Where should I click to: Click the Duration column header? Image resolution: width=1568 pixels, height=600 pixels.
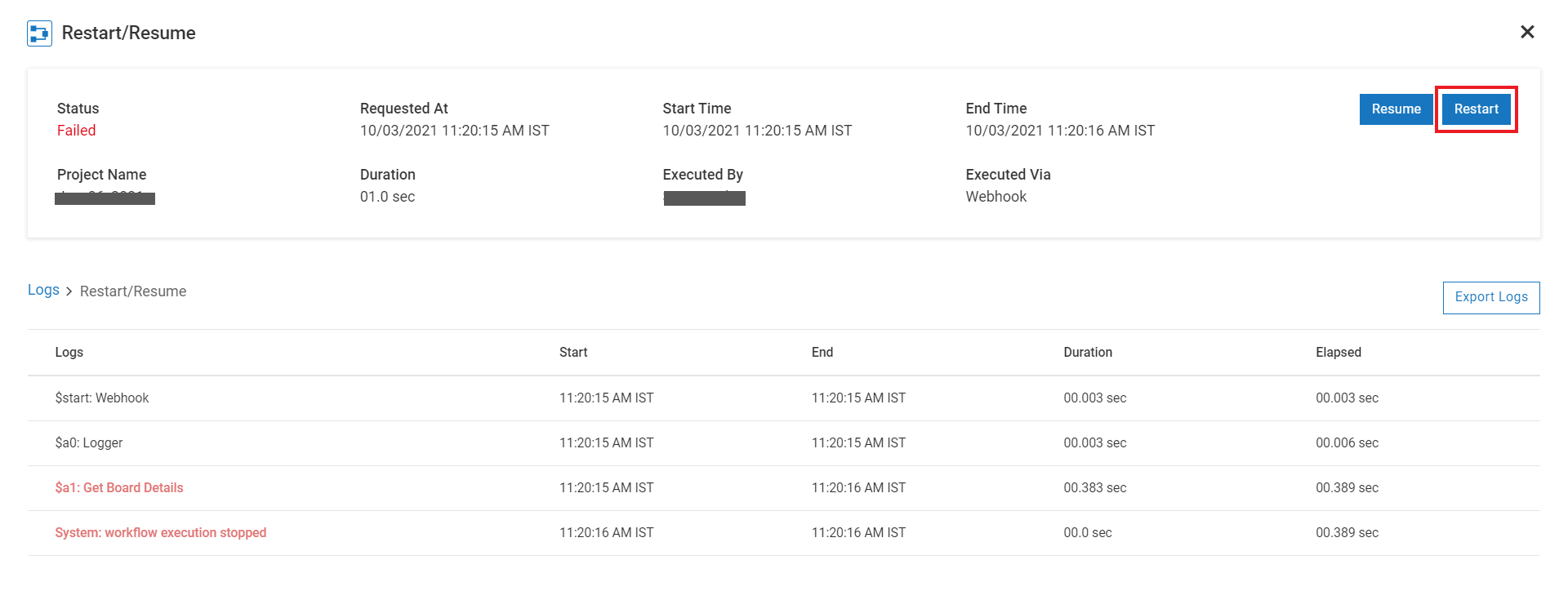tap(1088, 353)
